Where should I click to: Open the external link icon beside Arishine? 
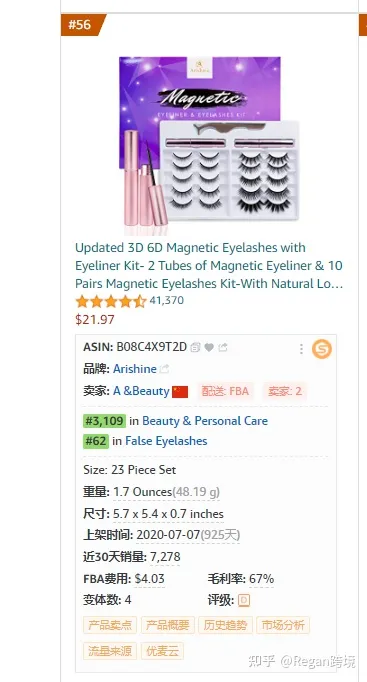click(x=164, y=369)
